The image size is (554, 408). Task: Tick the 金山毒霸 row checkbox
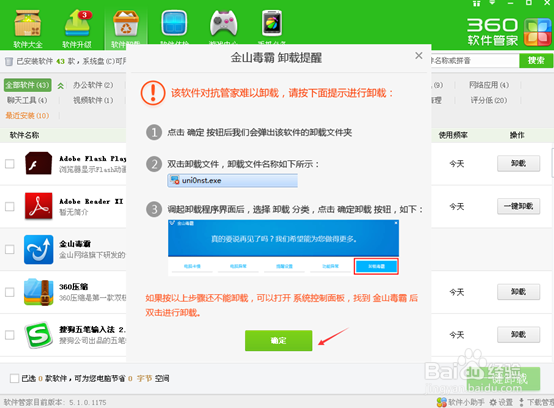click(10, 249)
